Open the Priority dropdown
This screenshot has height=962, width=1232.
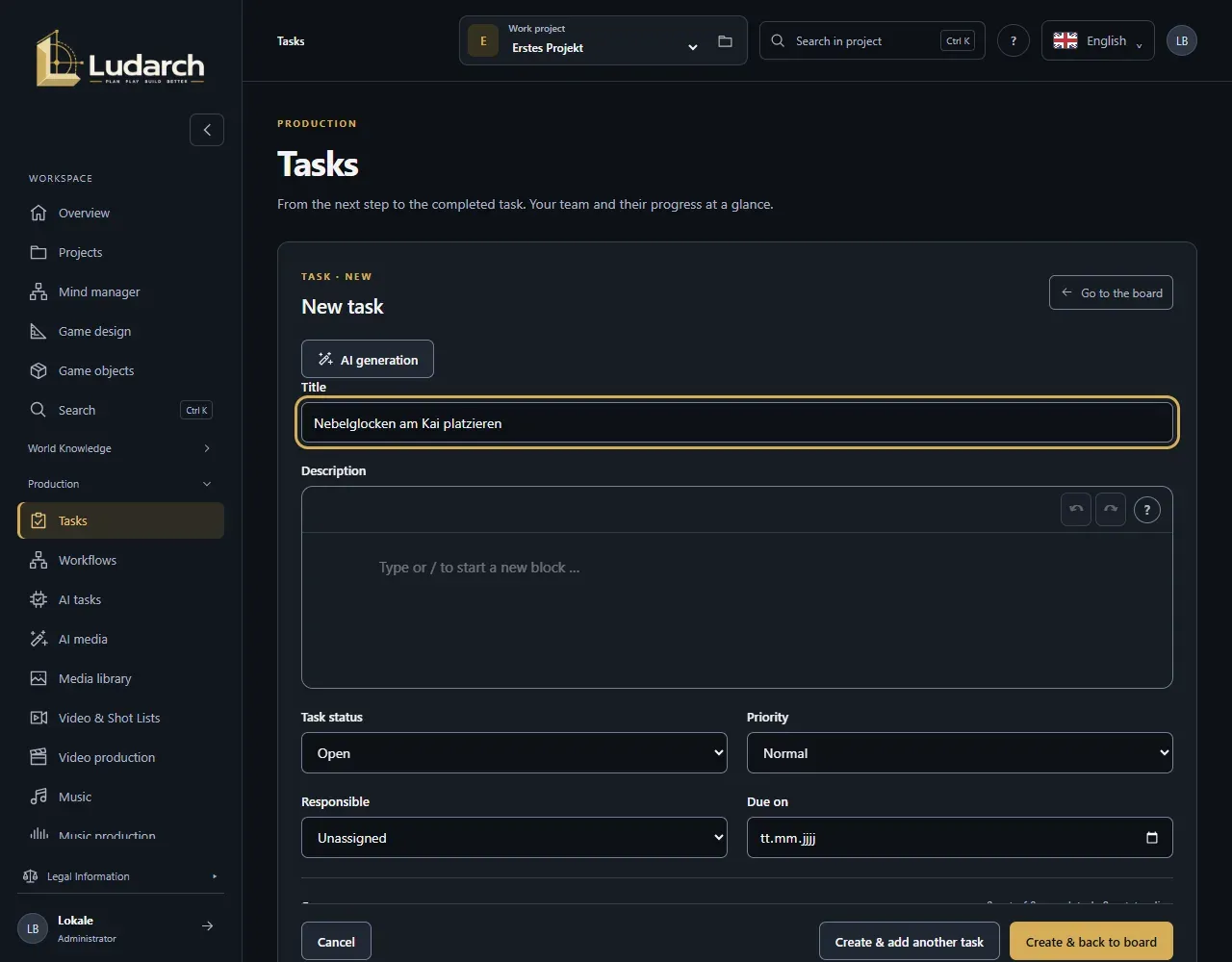[x=960, y=753]
